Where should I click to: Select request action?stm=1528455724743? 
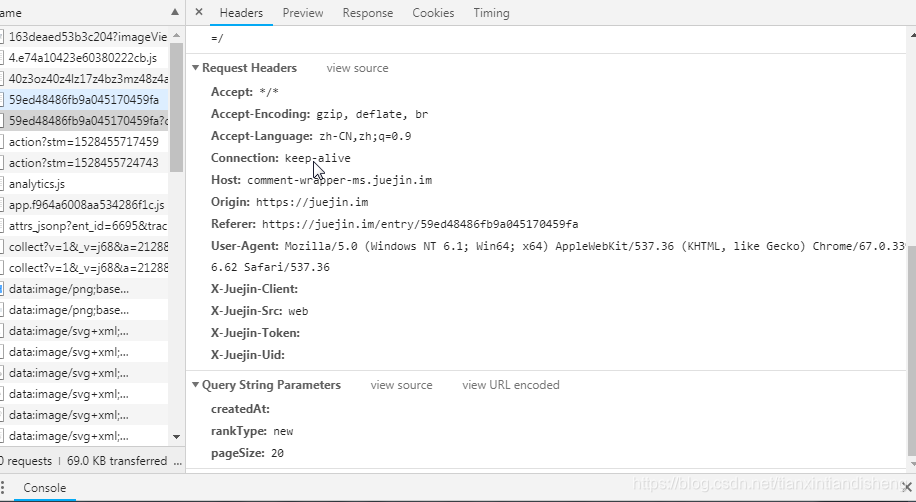[x=84, y=163]
